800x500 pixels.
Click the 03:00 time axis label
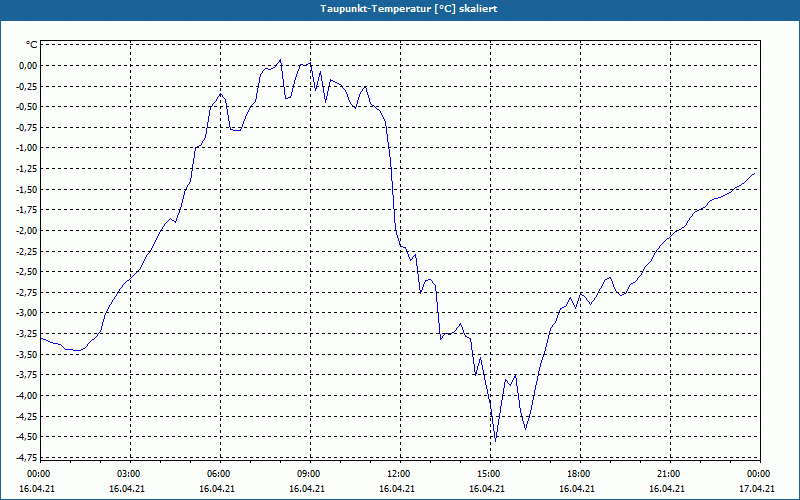(129, 474)
